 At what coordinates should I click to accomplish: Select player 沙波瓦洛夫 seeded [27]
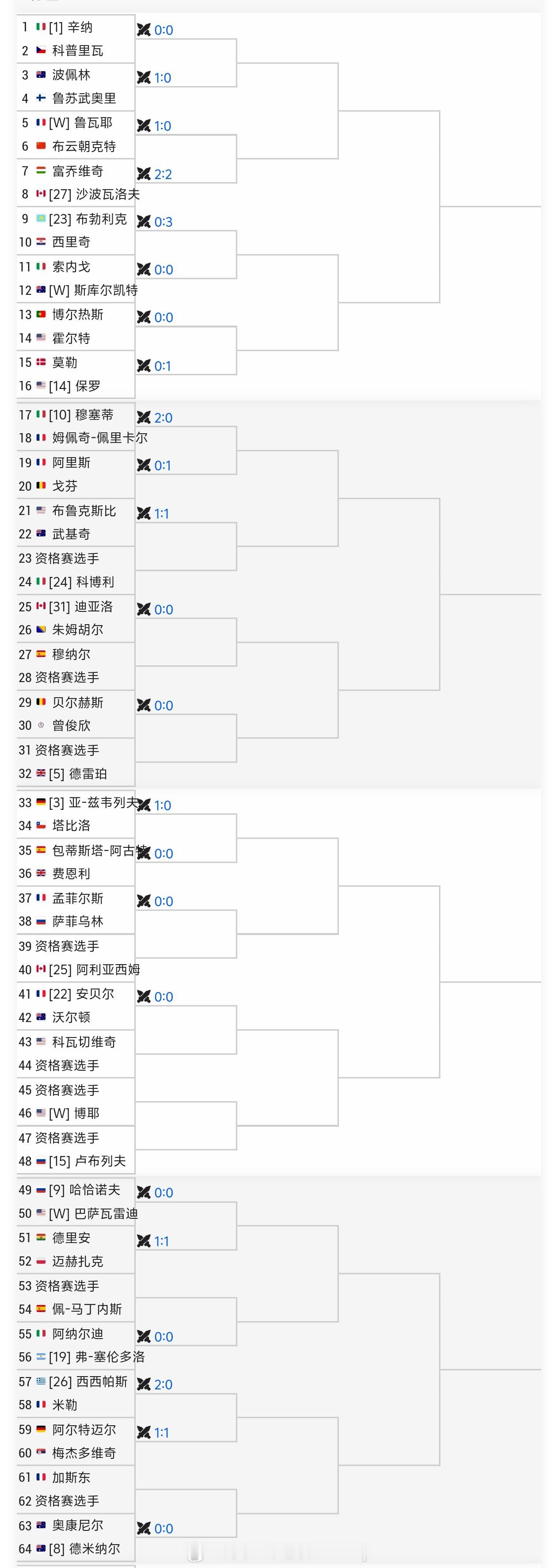[x=94, y=194]
